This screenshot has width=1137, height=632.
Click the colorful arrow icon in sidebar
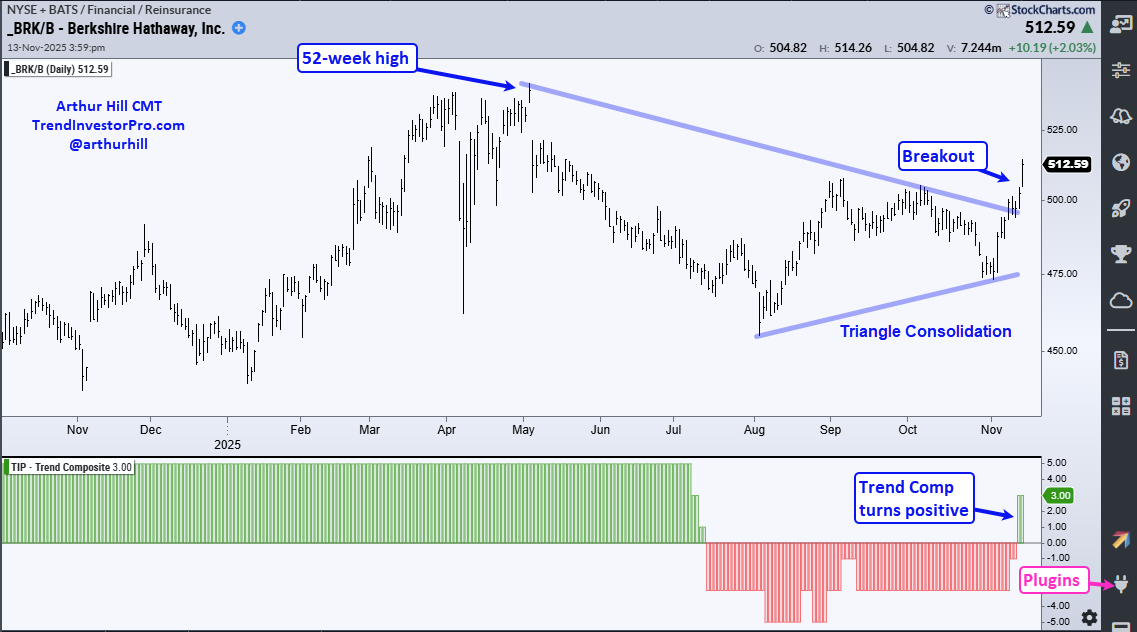1120,539
